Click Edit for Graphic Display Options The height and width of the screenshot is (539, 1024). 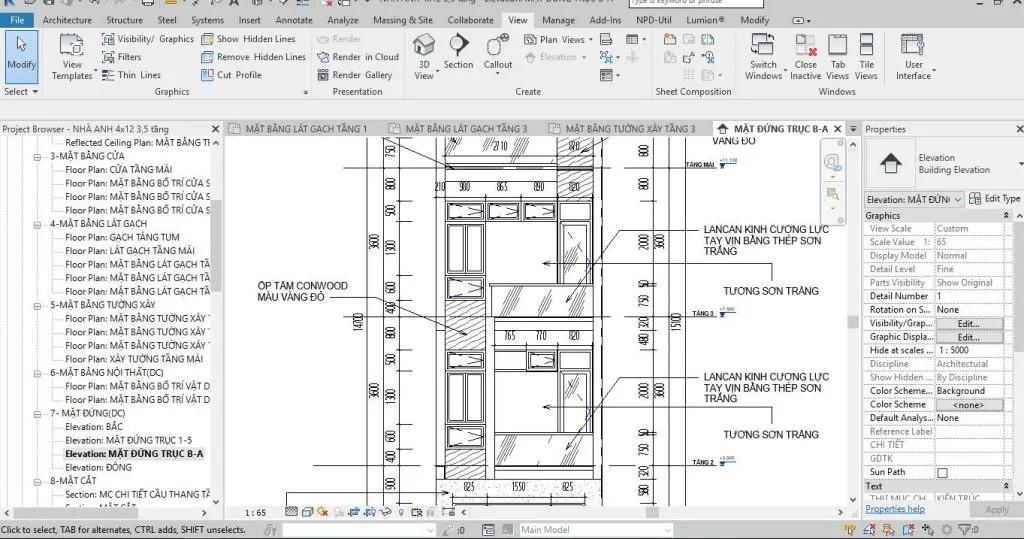pyautogui.click(x=969, y=337)
